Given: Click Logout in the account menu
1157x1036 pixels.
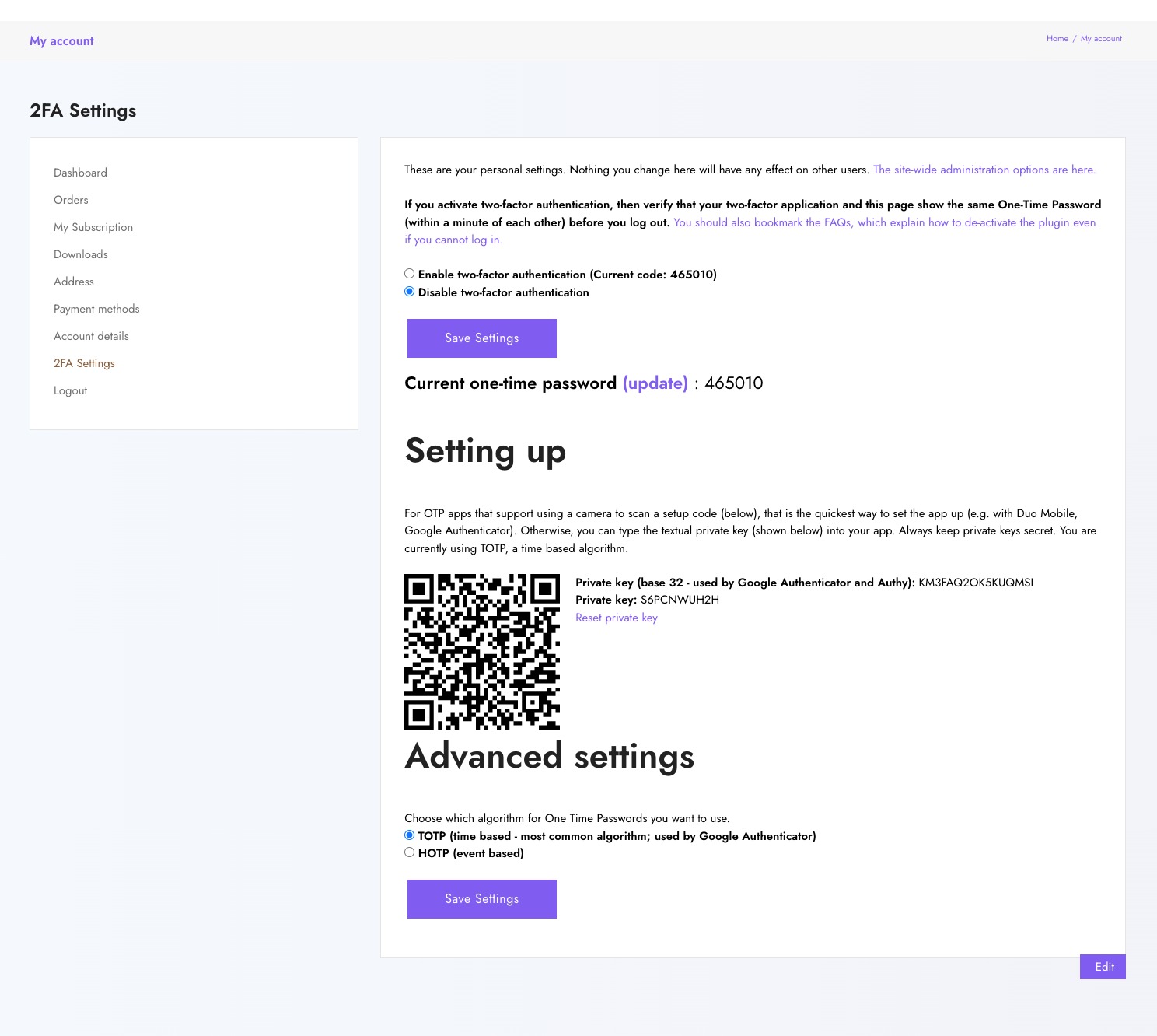Looking at the screenshot, I should coord(70,390).
